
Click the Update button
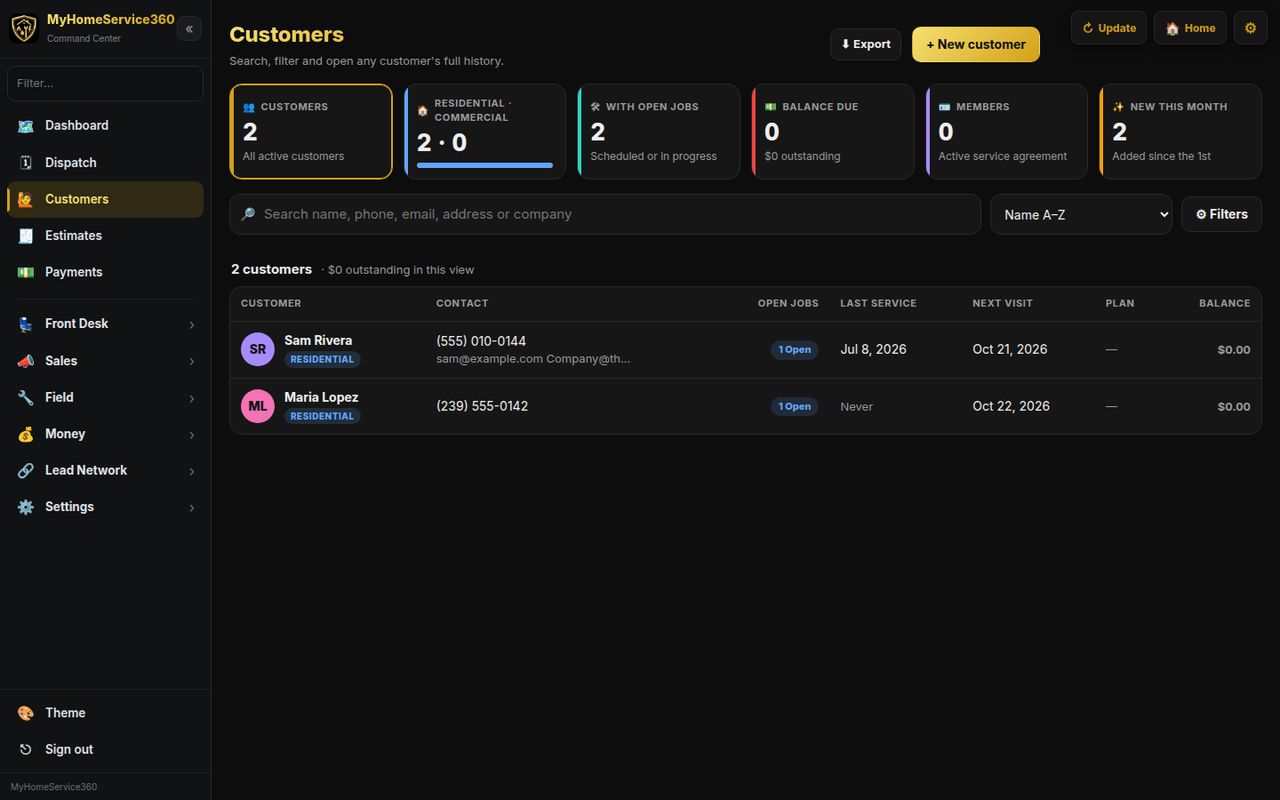(1109, 28)
